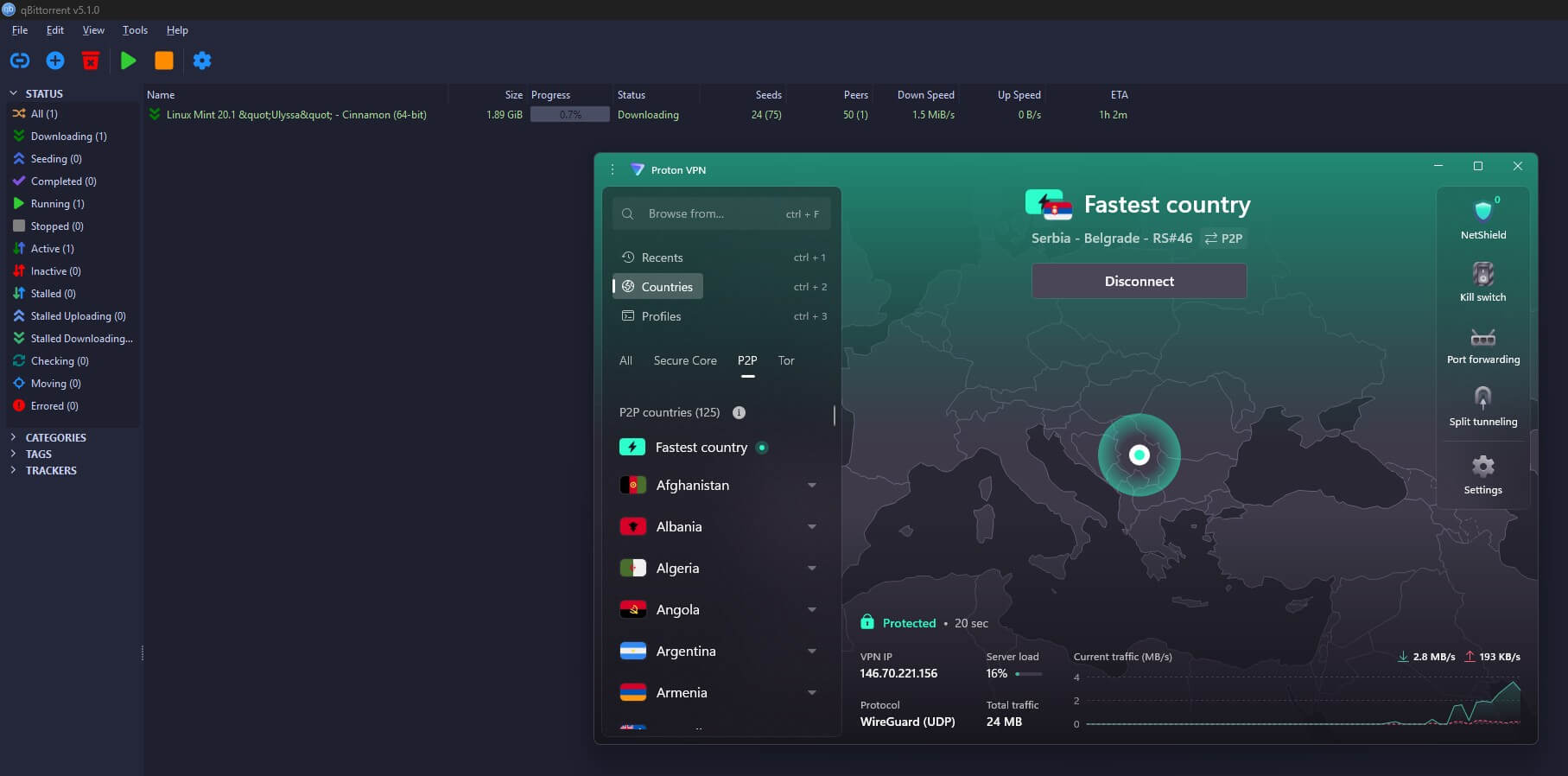Click the Angola flag icon
This screenshot has width=1568, height=776.
[633, 609]
